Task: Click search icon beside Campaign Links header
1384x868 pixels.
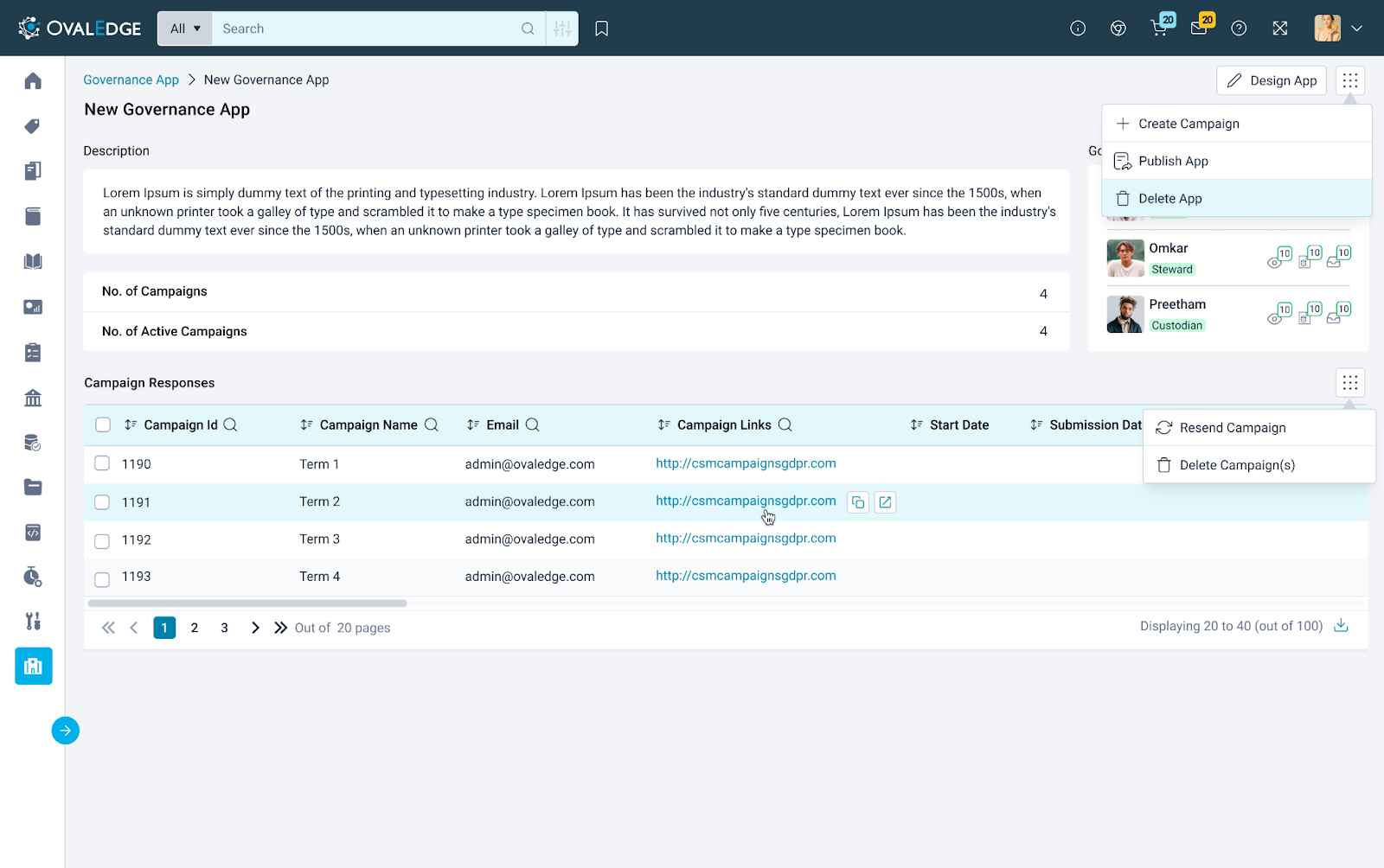Action: (x=785, y=424)
